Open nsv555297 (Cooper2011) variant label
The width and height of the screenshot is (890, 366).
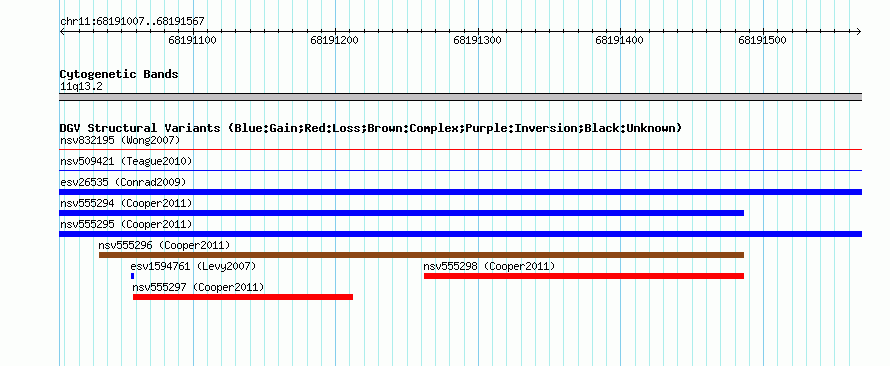(198, 287)
